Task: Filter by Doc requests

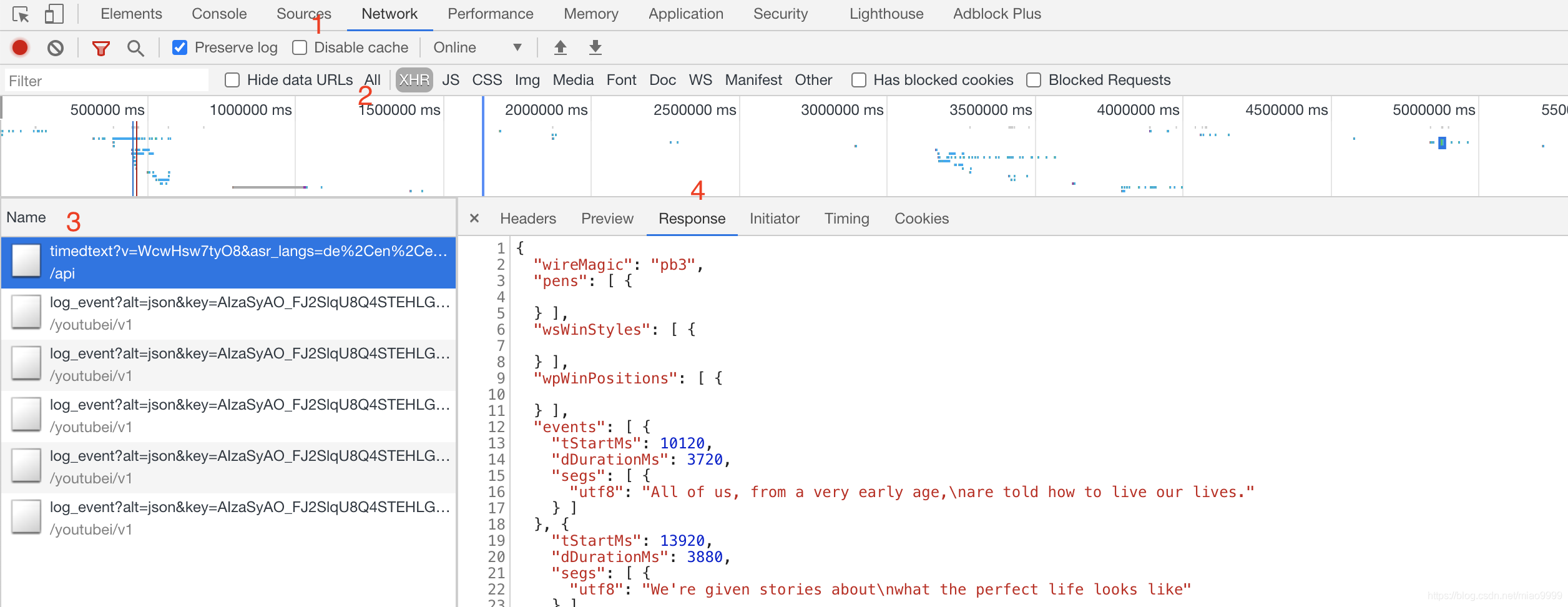Action: point(663,80)
